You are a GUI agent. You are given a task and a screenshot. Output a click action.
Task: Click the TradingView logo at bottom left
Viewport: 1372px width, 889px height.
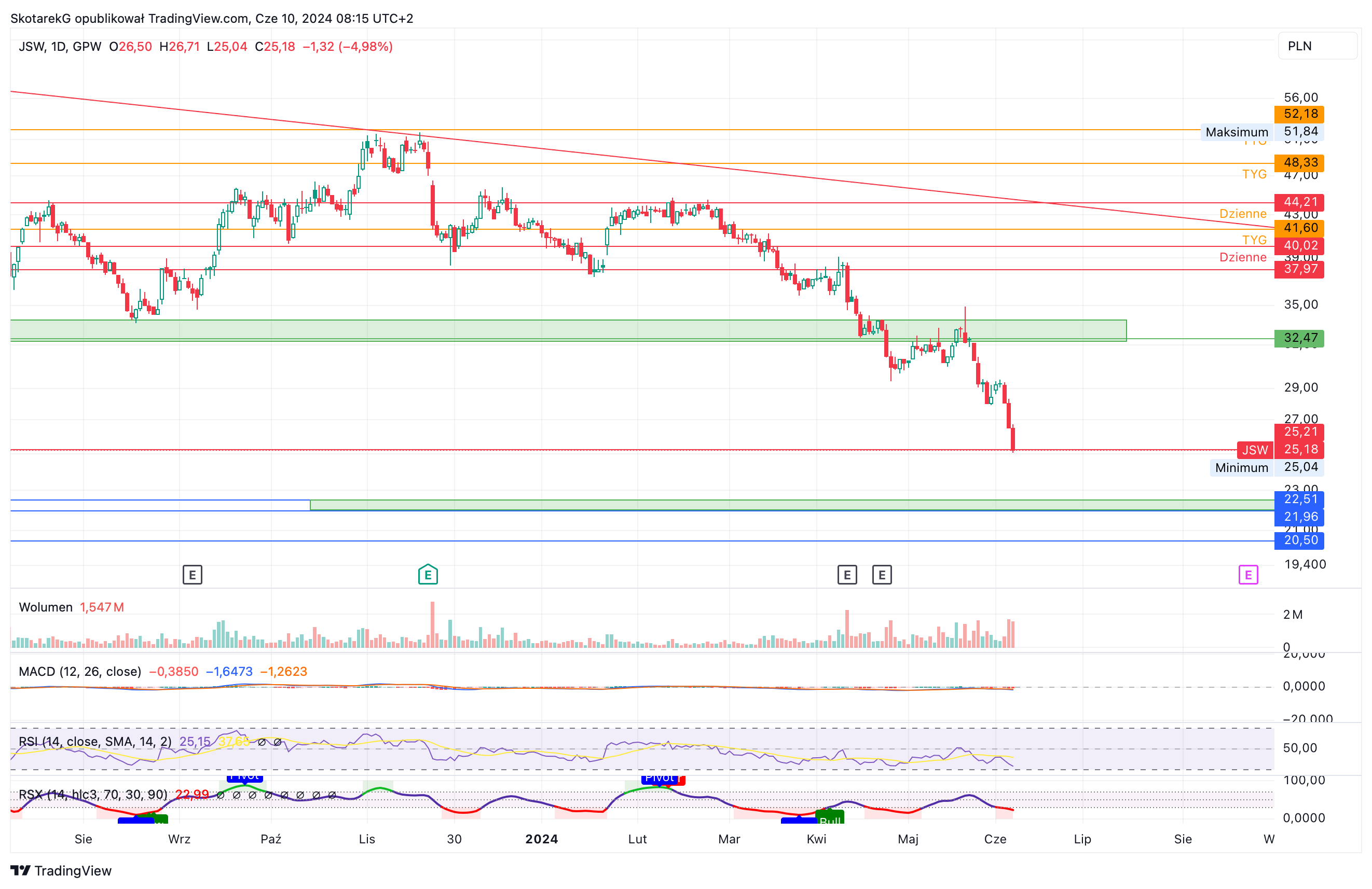pos(61,870)
